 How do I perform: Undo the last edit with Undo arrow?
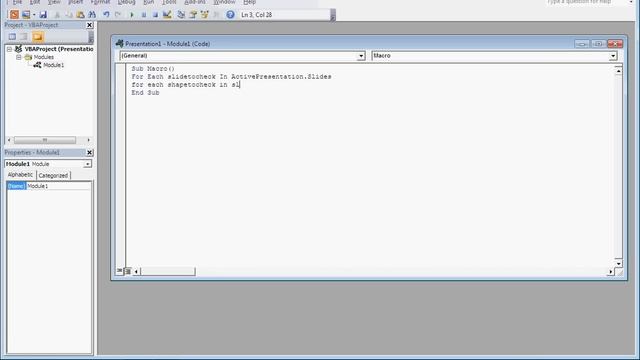[x=106, y=15]
